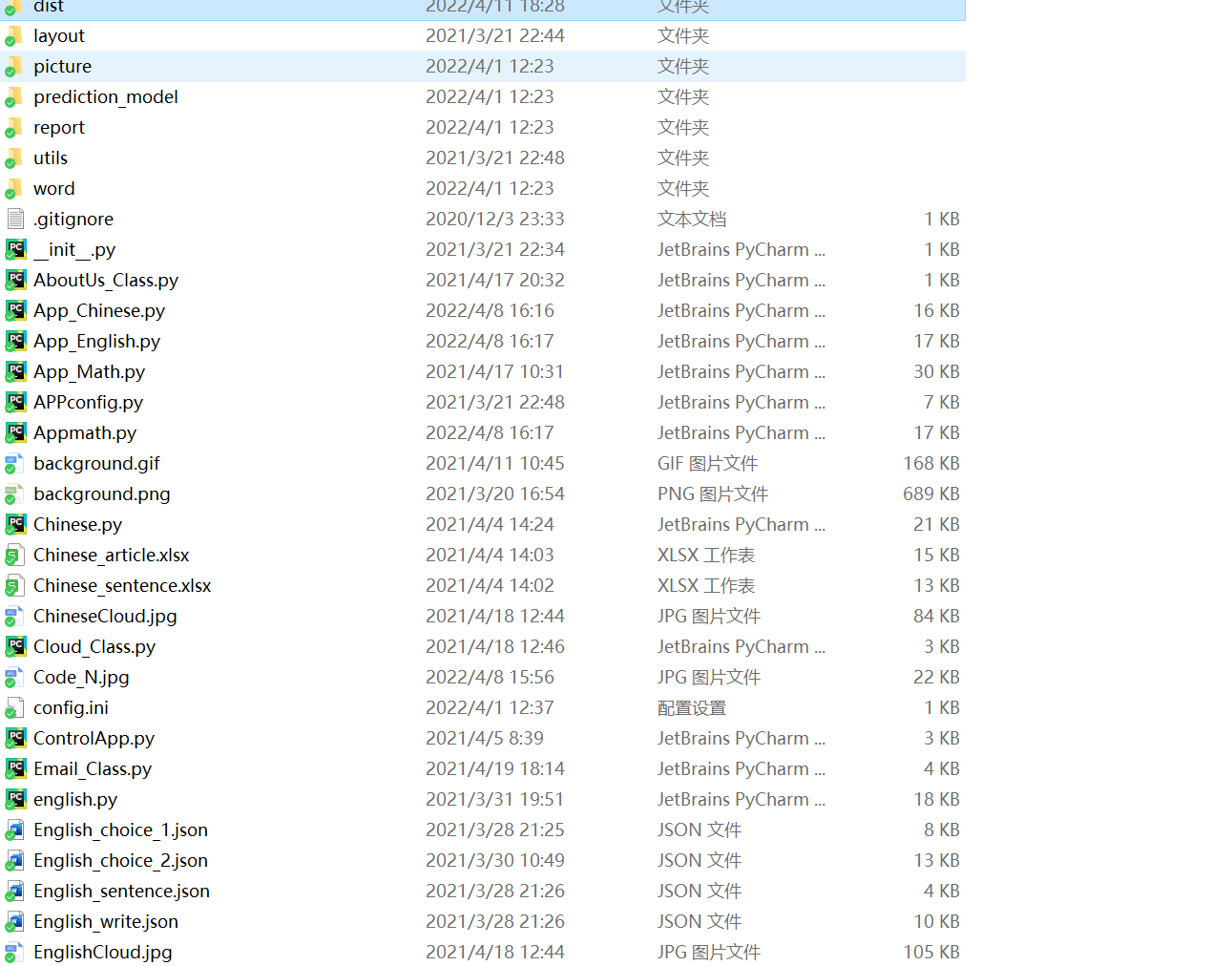
Task: Select the .gitignore text document icon
Action: tap(14, 220)
